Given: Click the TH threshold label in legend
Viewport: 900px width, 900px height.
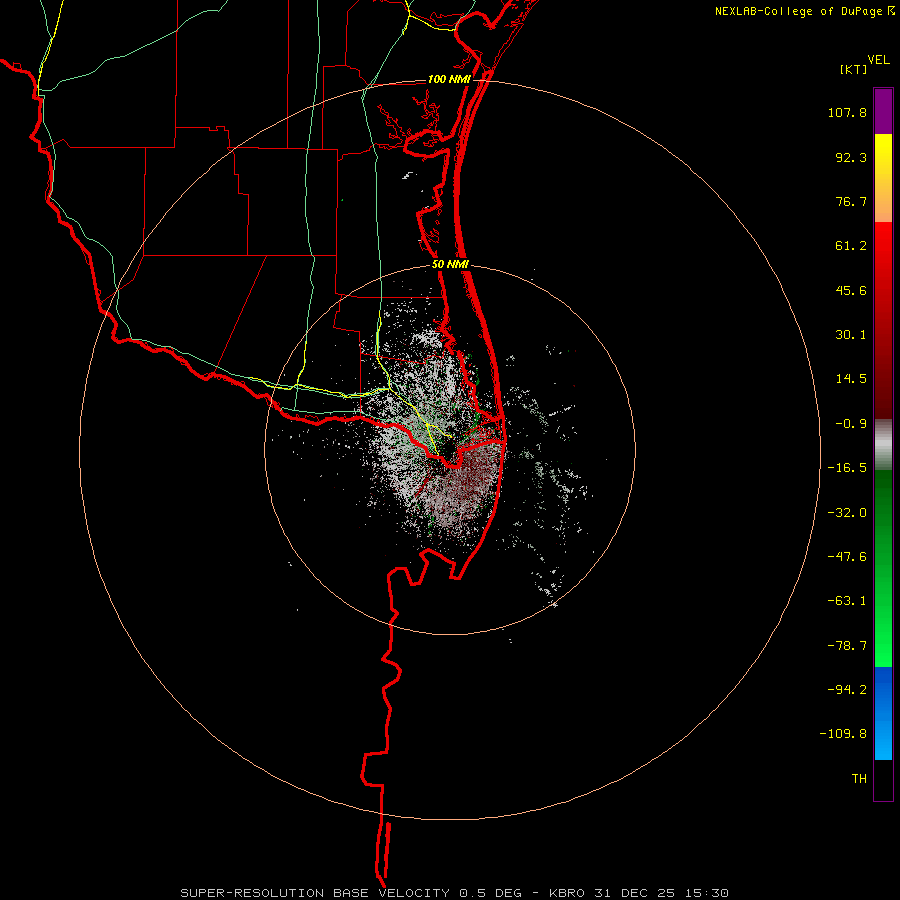Looking at the screenshot, I should (859, 778).
